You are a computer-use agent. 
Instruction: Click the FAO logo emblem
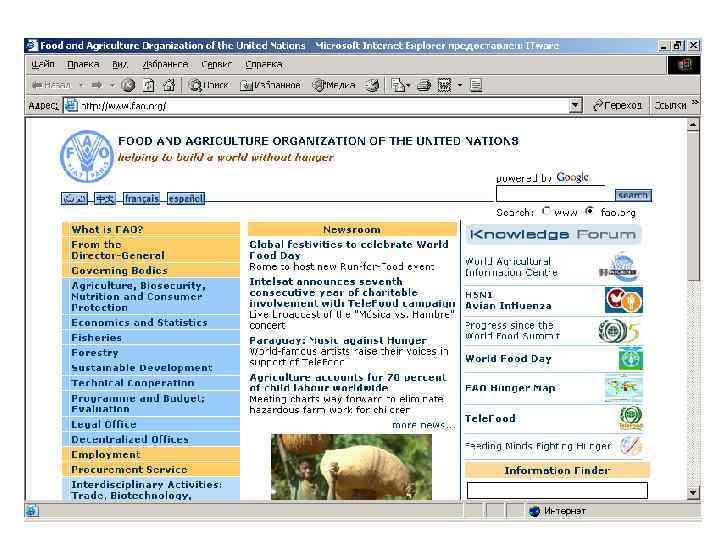click(86, 156)
